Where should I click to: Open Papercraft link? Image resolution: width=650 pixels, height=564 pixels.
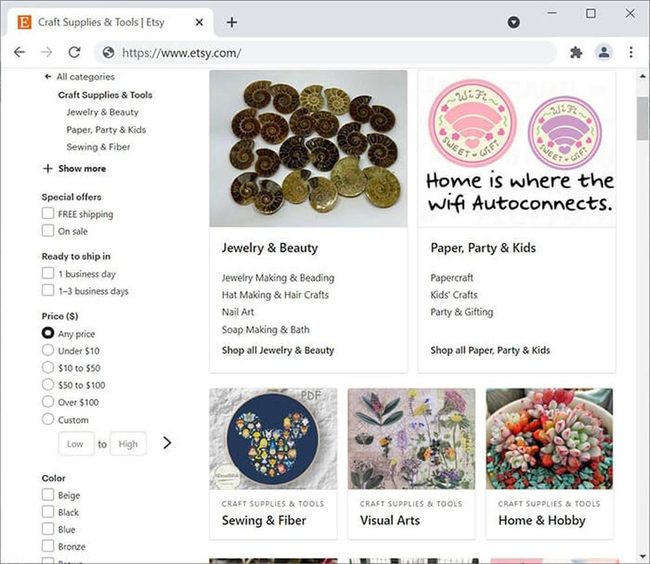451,278
